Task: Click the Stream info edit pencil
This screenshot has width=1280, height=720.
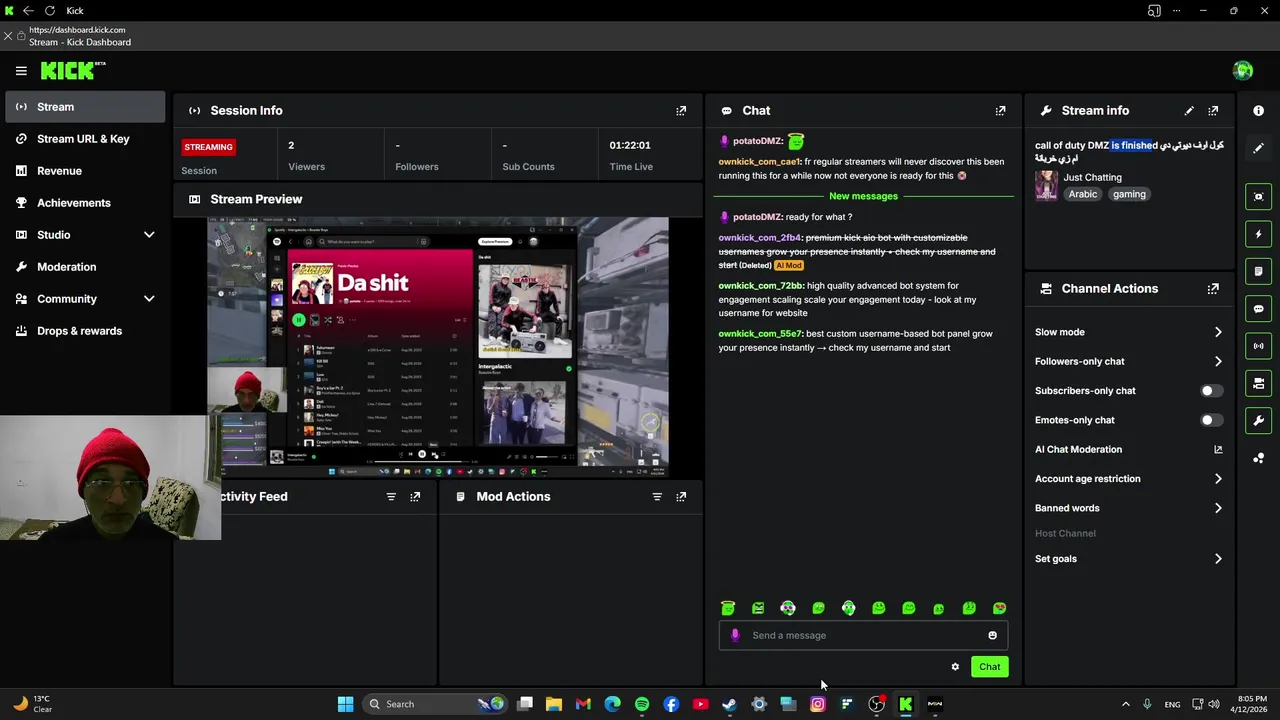Action: (1189, 111)
